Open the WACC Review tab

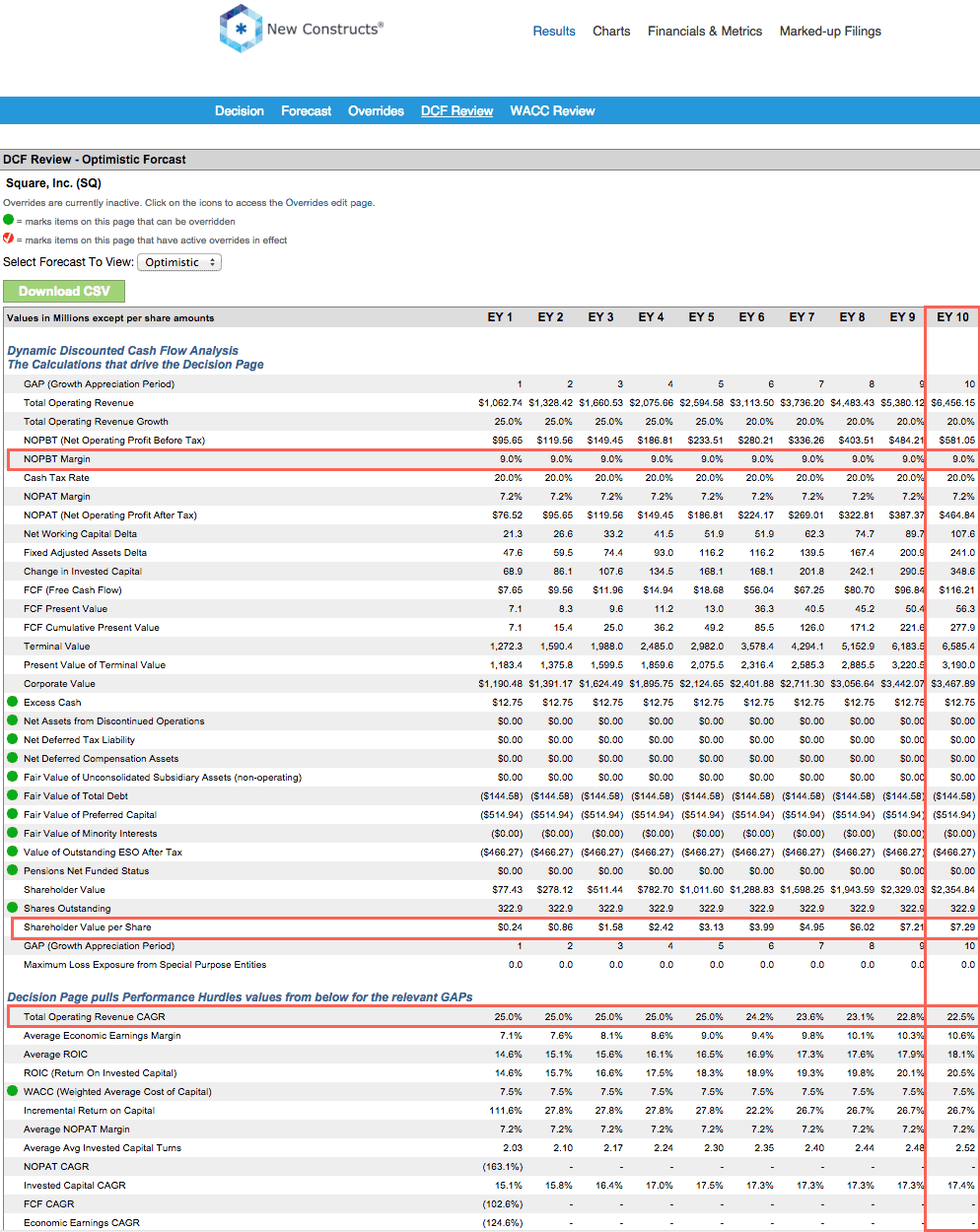pyautogui.click(x=552, y=111)
